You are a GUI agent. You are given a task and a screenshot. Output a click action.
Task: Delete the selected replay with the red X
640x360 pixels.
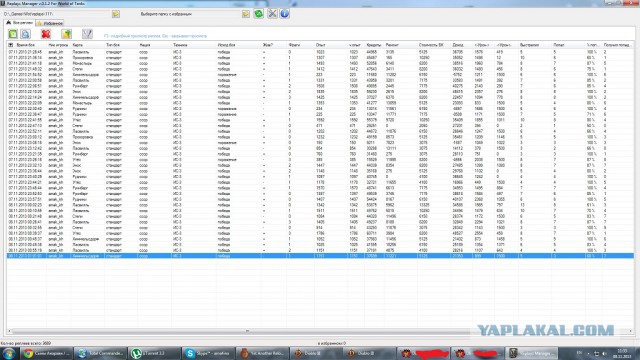click(x=46, y=34)
